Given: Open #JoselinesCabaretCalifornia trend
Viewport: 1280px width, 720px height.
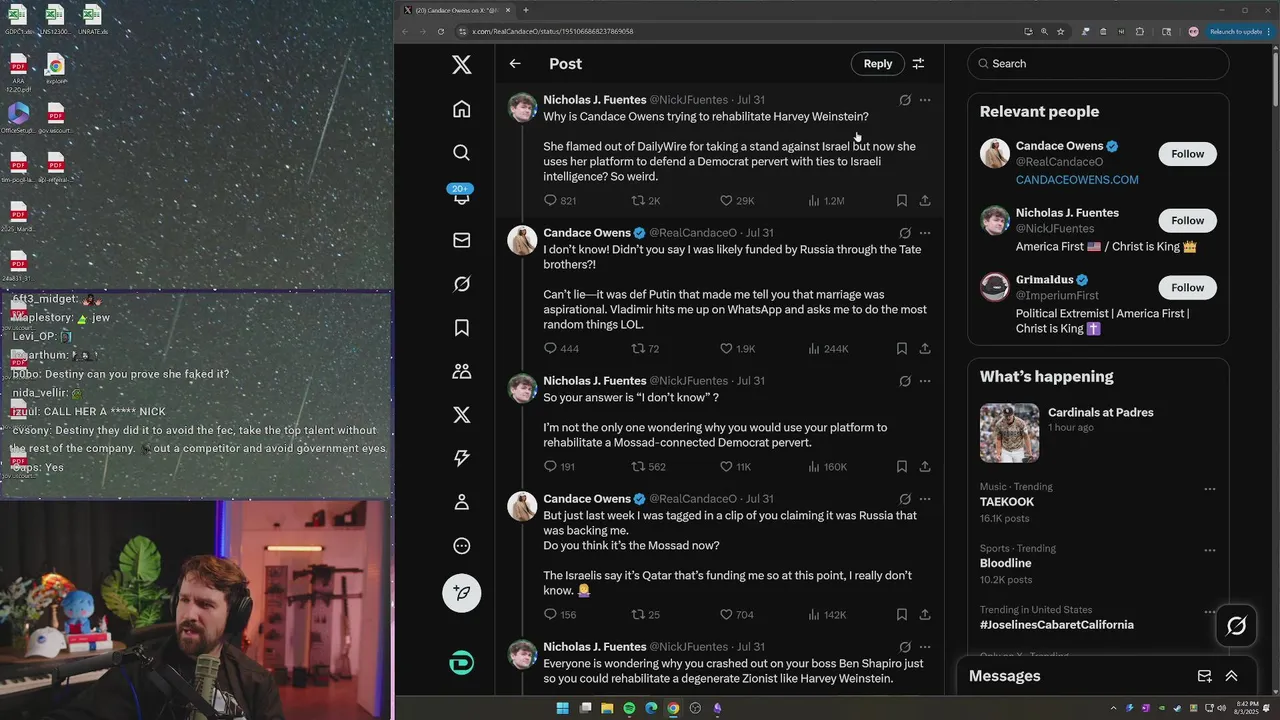Looking at the screenshot, I should pos(1056,625).
